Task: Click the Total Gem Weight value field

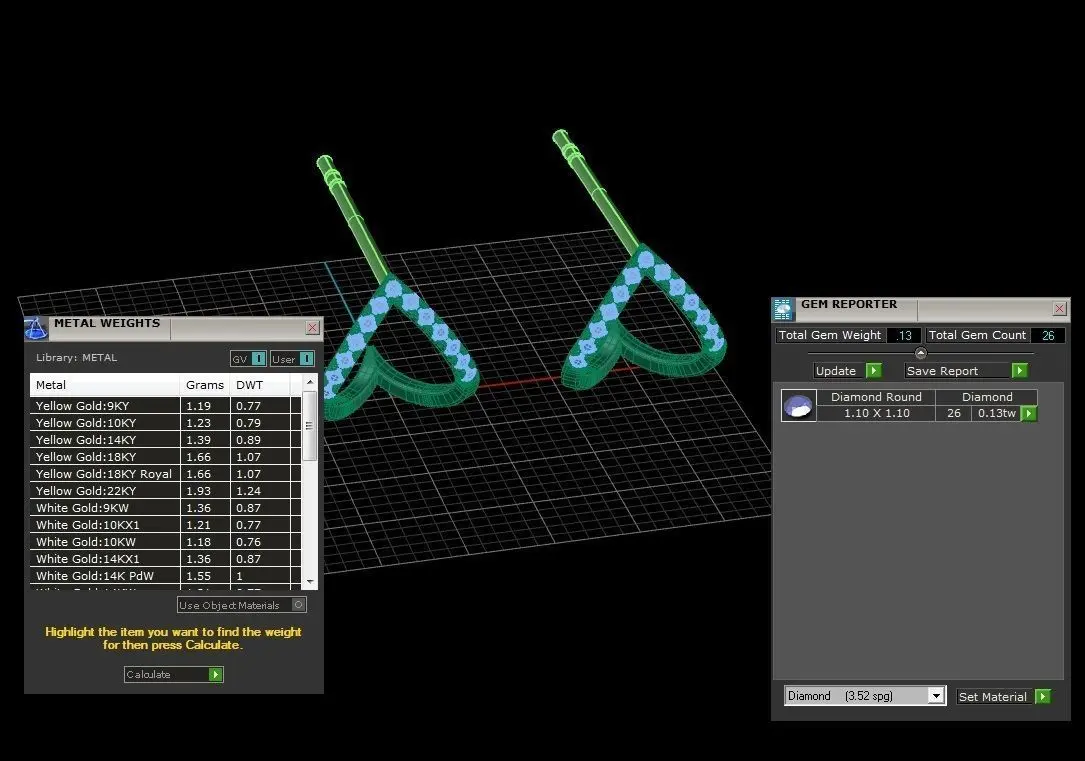Action: (x=904, y=336)
